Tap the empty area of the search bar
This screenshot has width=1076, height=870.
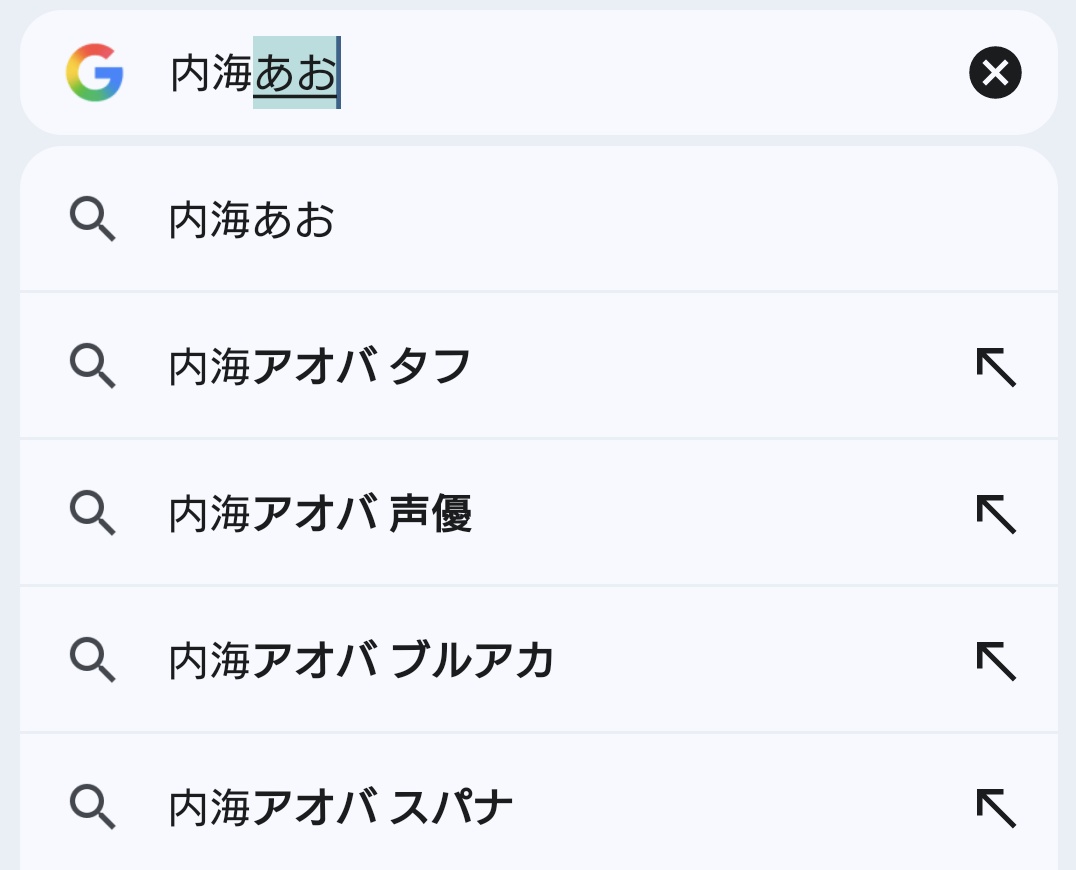click(650, 72)
